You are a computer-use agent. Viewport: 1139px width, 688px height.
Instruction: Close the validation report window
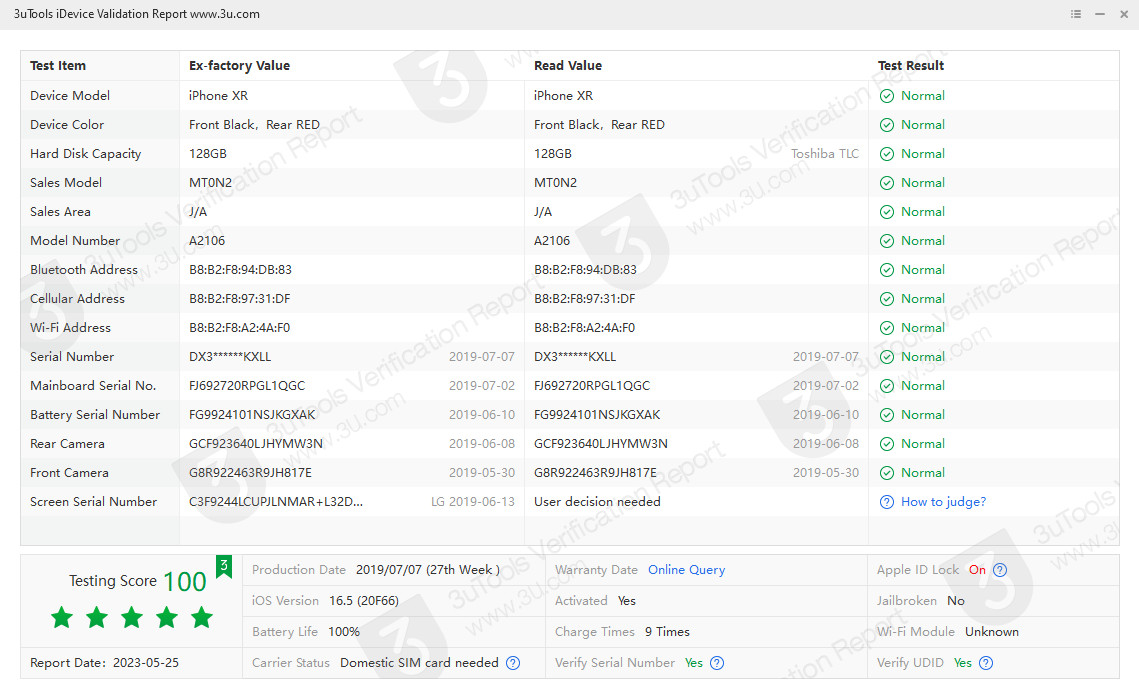1123,14
